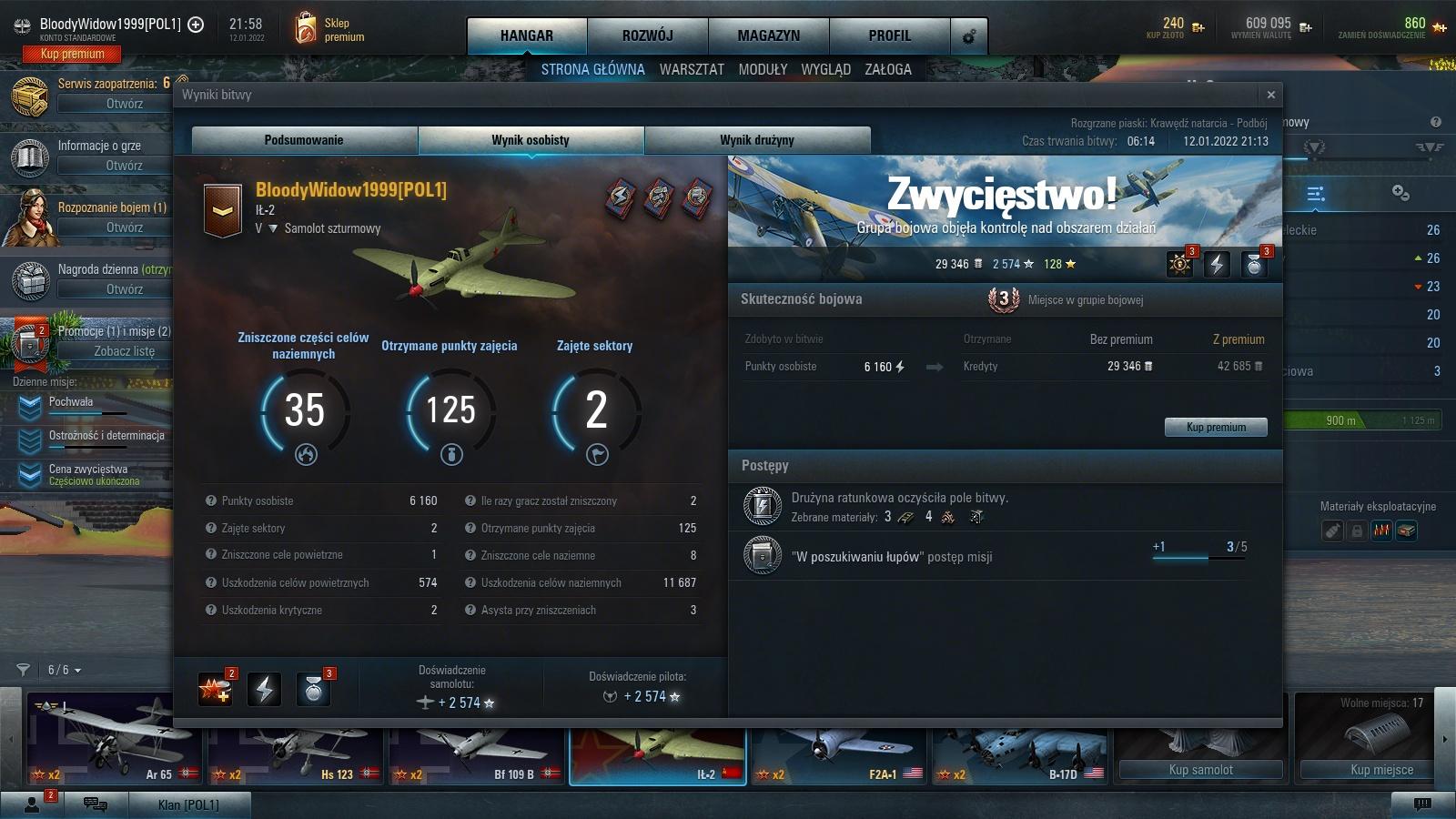This screenshot has height=819, width=1456.
Task: Expand the 6/6 aircraft count dropdown
Action: pyautogui.click(x=65, y=670)
